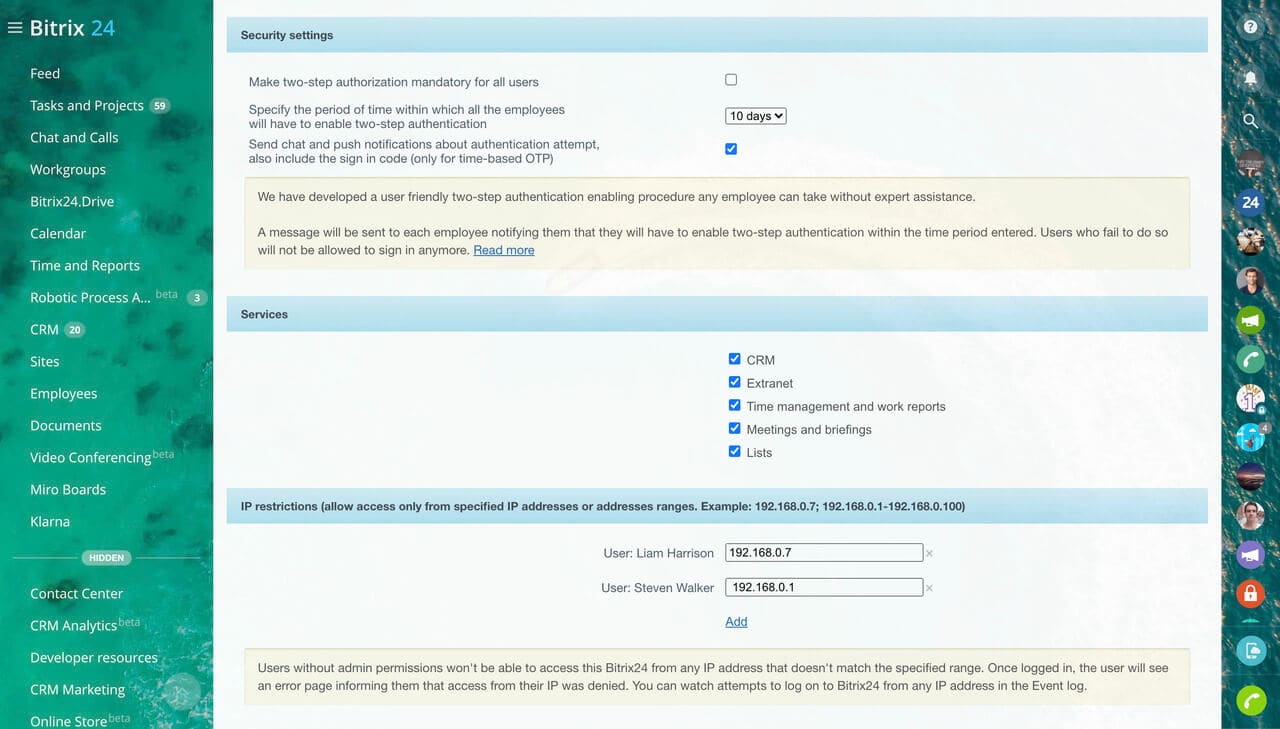Remove Liam Harrison's IP restriction with X
The width and height of the screenshot is (1280, 729).
point(929,554)
